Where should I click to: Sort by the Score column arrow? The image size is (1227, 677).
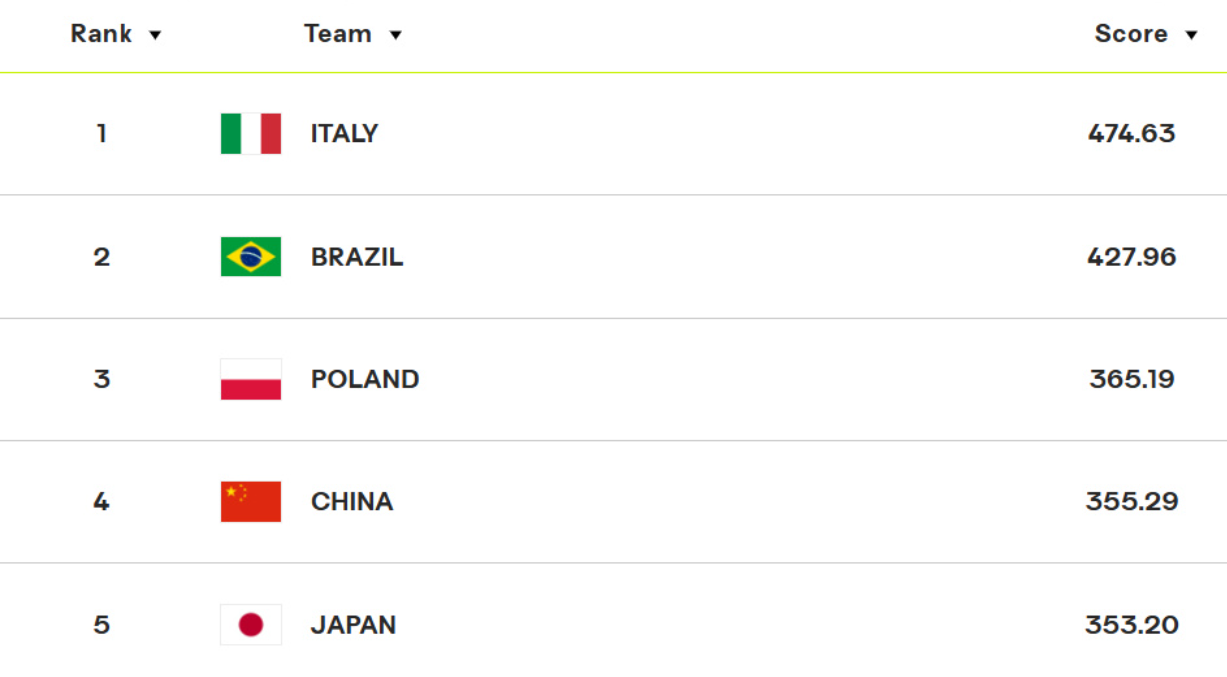point(1191,35)
